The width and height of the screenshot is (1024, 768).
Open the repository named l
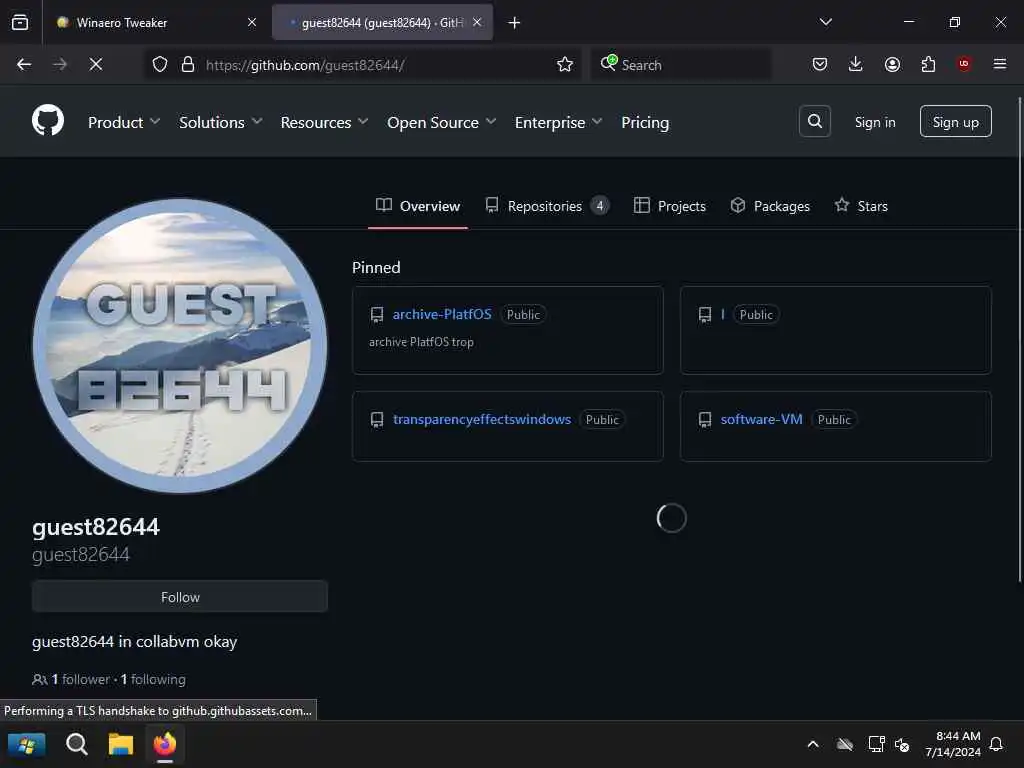tap(722, 314)
